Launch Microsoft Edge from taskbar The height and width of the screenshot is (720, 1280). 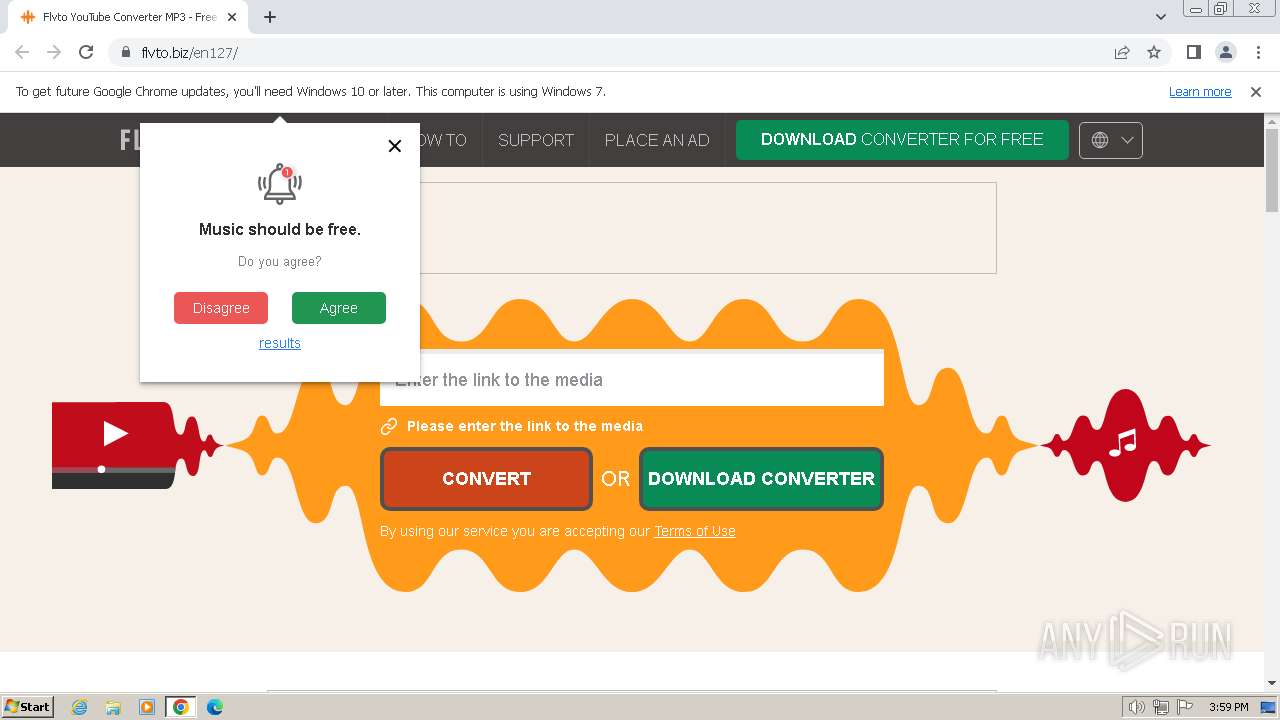214,707
